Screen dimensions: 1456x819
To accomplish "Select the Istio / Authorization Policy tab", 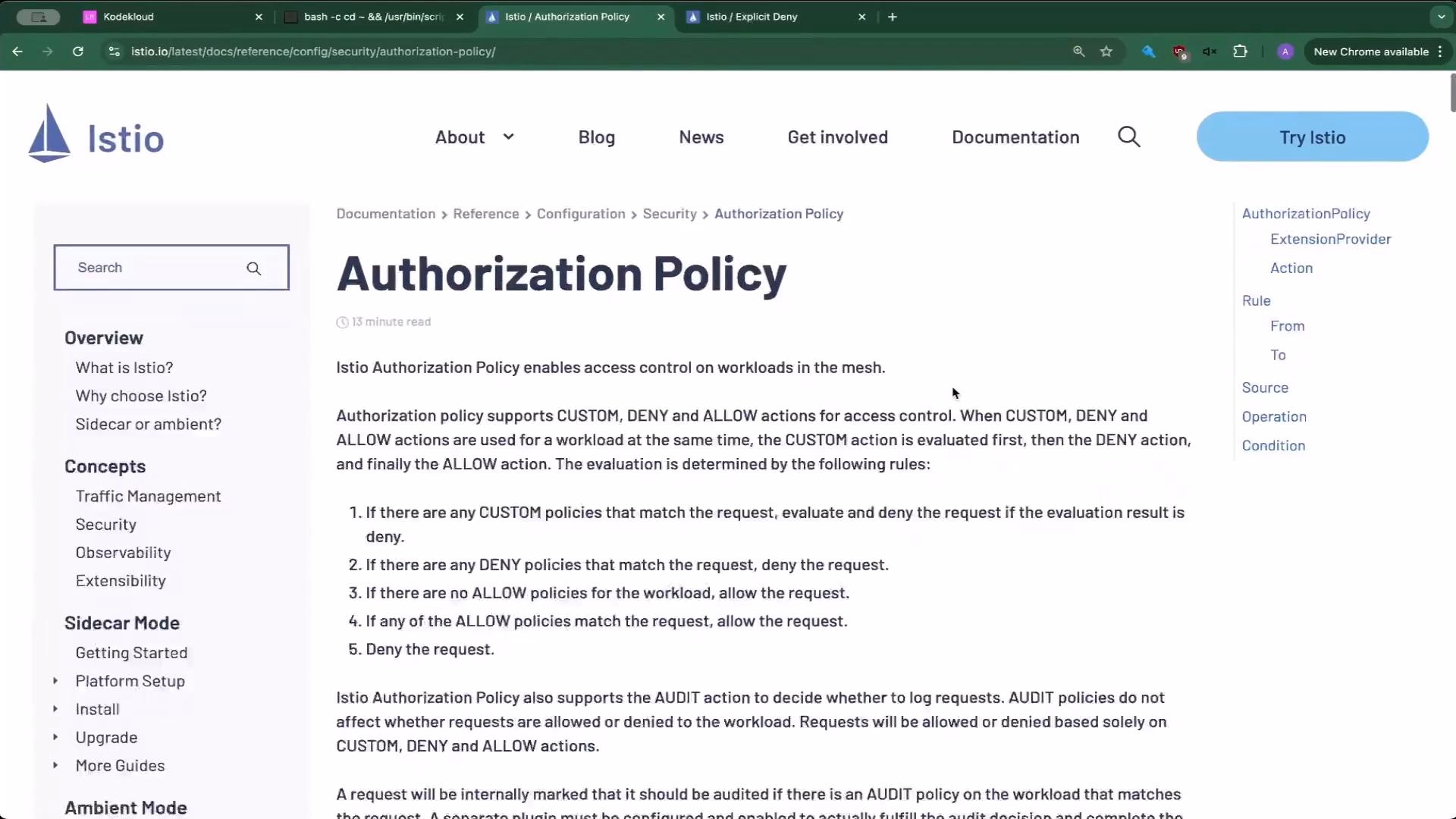I will point(575,17).
